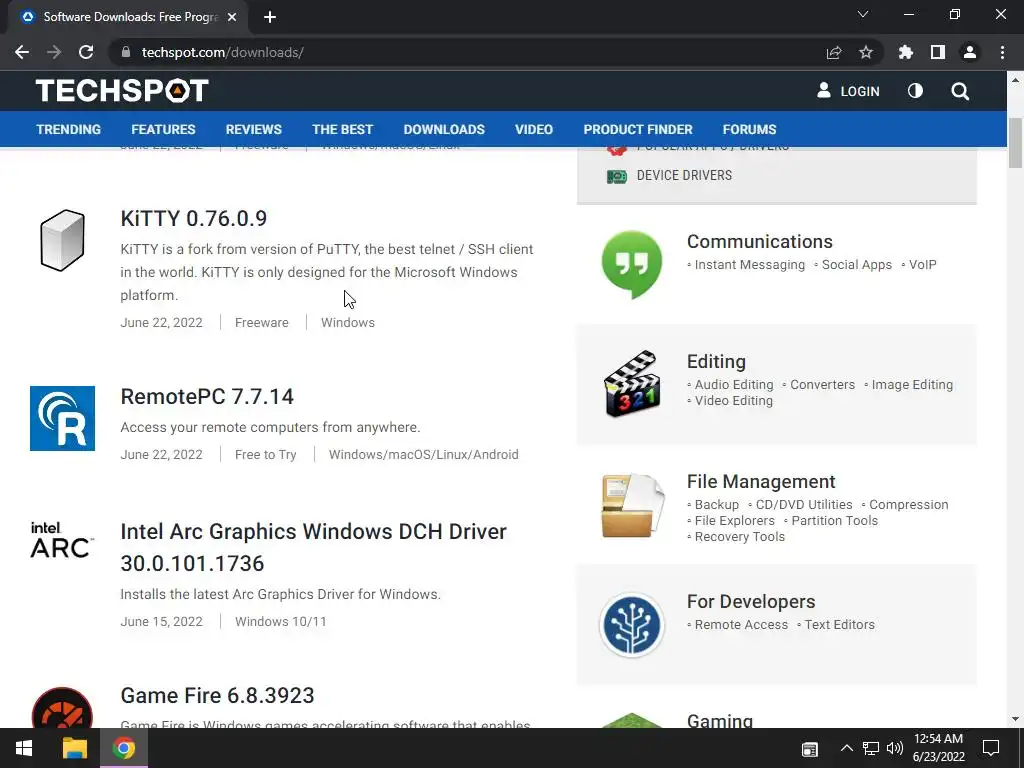Open Intel Arc Graphics Windows DCH Driver link
The height and width of the screenshot is (768, 1024).
pos(313,547)
